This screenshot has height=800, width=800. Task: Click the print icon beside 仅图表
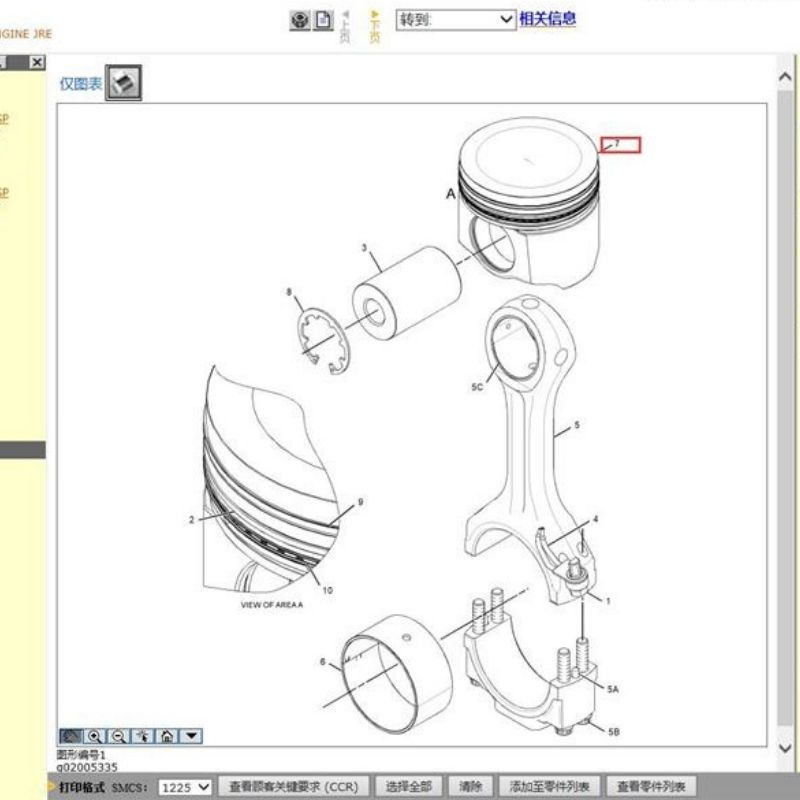point(124,83)
